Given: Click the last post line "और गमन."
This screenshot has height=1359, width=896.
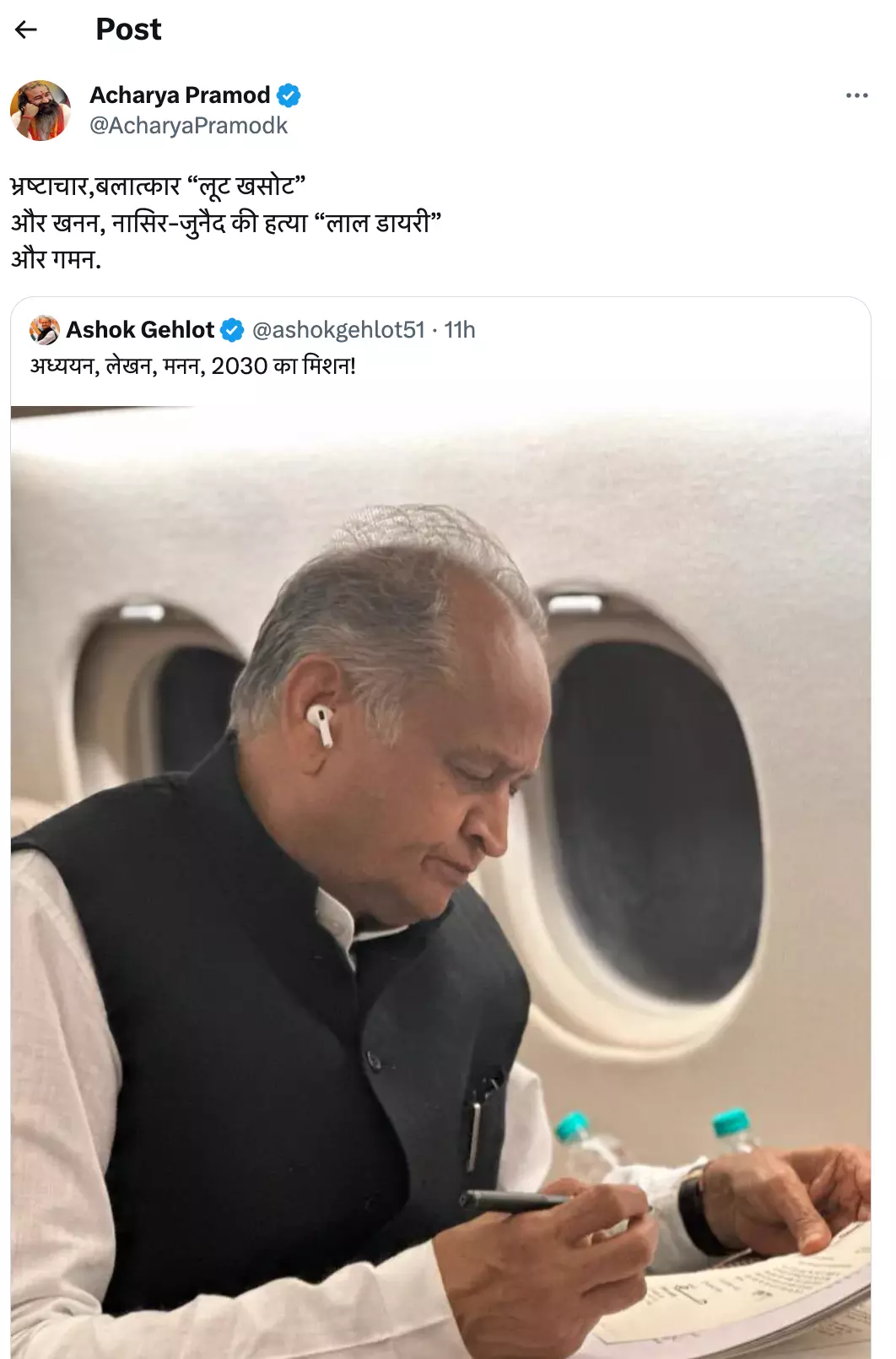Looking at the screenshot, I should point(56,258).
